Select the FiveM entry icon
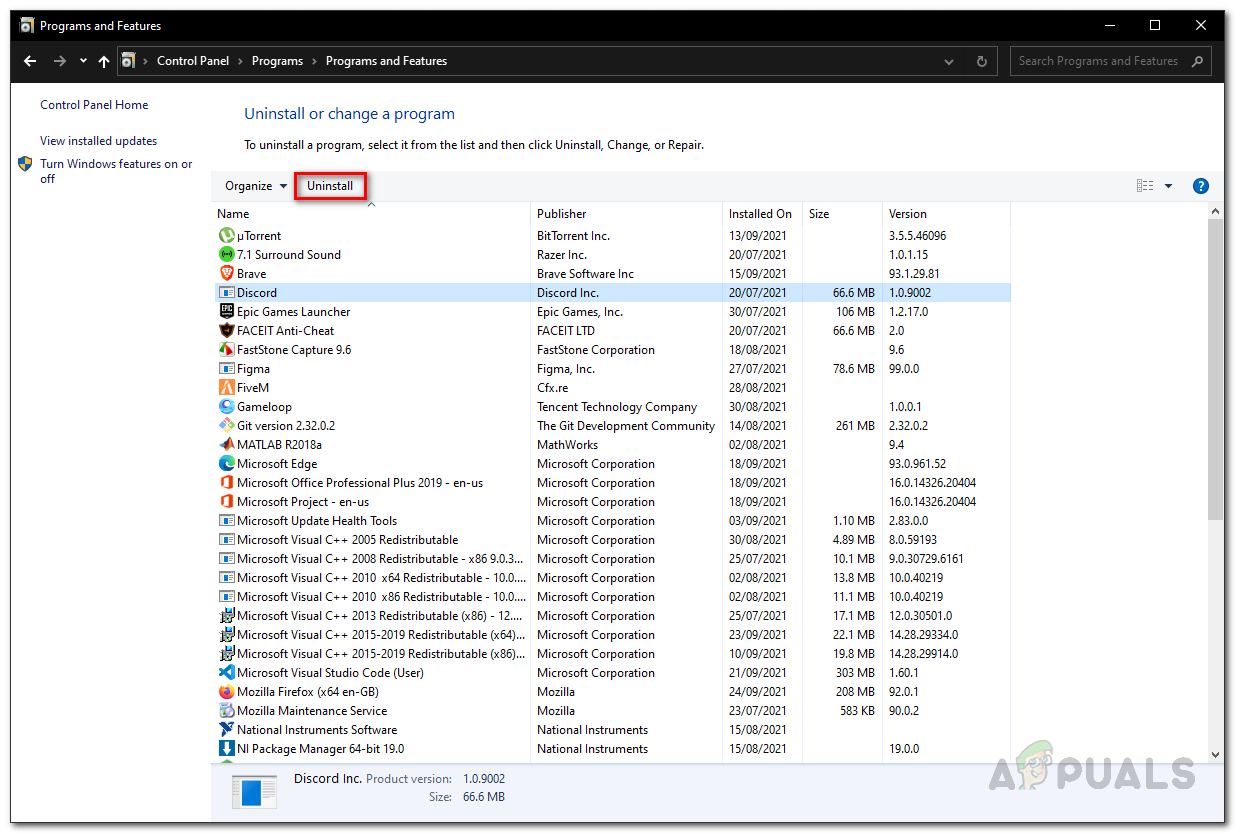The image size is (1236, 834). coord(226,387)
